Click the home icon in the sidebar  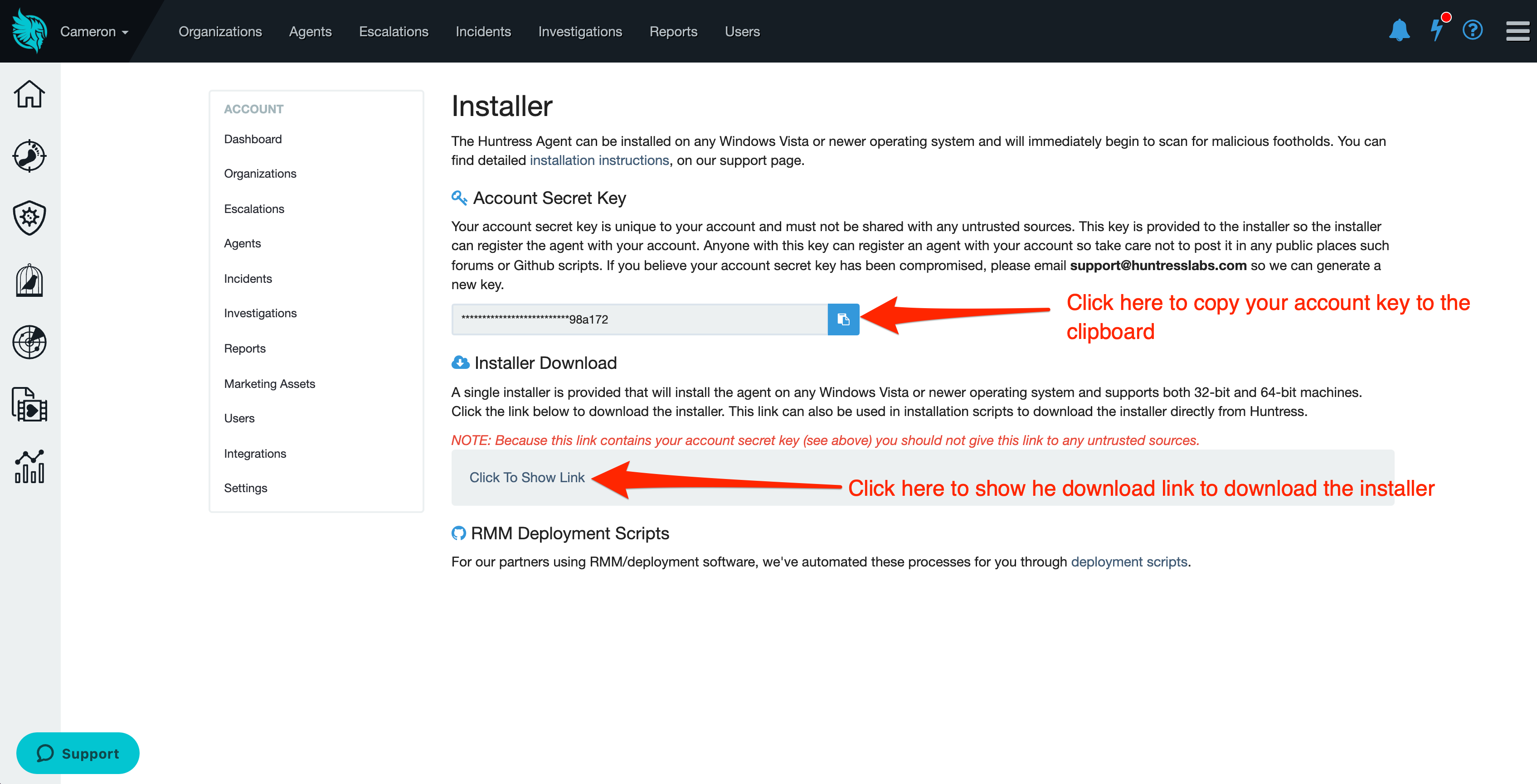click(x=29, y=94)
